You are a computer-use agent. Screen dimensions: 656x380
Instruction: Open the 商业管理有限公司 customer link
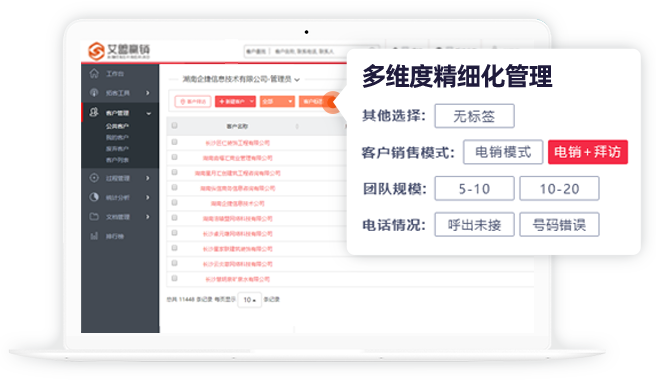237,158
